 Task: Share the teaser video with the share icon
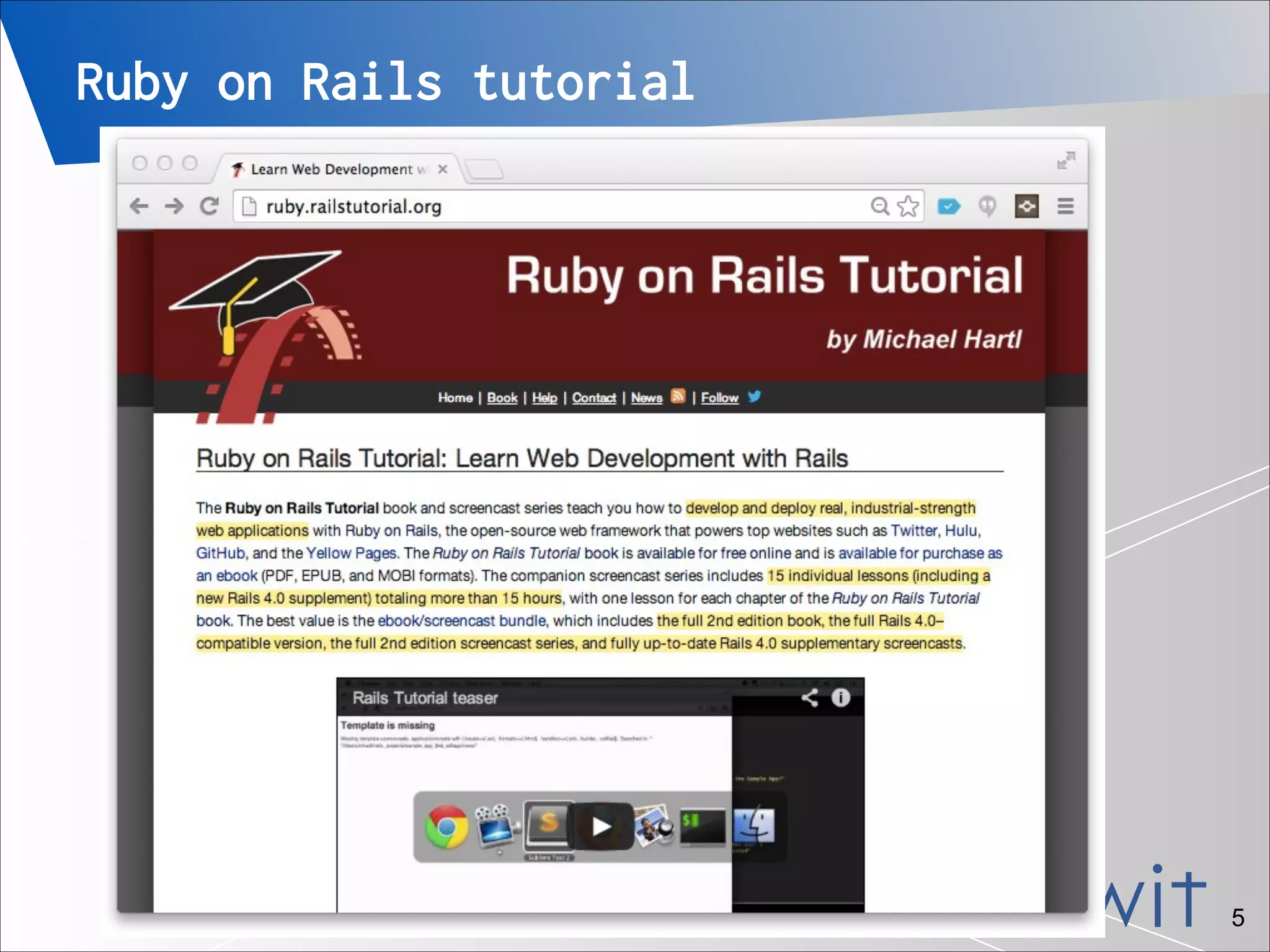tap(809, 698)
